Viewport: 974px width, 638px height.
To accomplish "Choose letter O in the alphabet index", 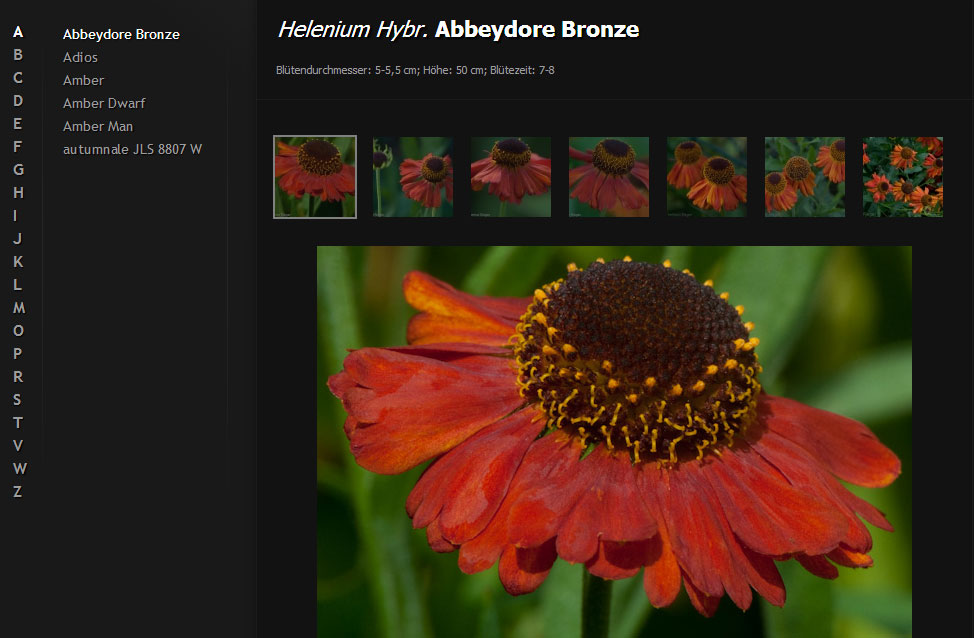I will (19, 330).
